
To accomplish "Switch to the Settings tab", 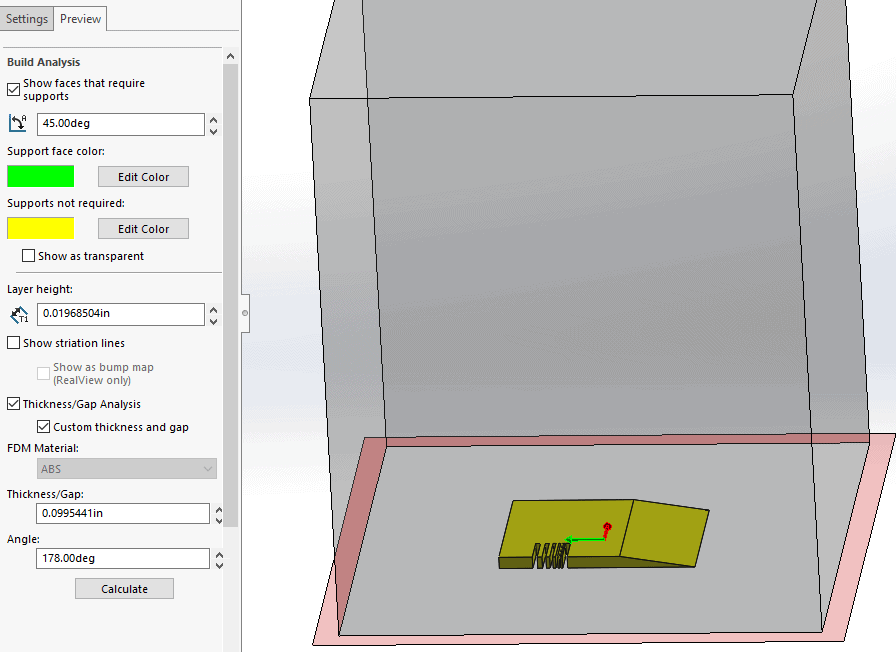I will [27, 19].
